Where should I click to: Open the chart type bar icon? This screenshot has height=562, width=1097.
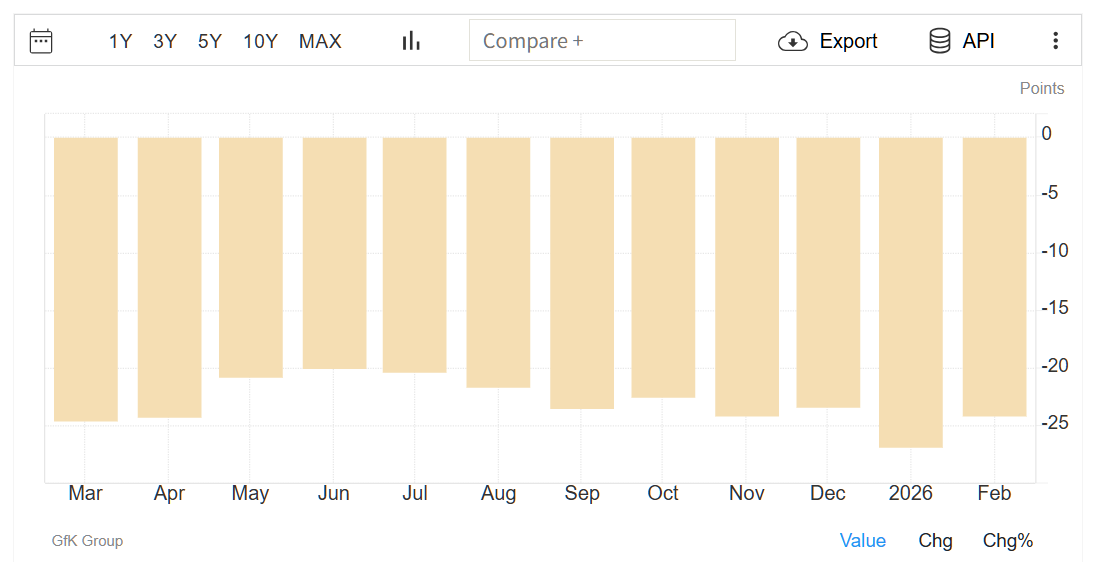(x=411, y=41)
